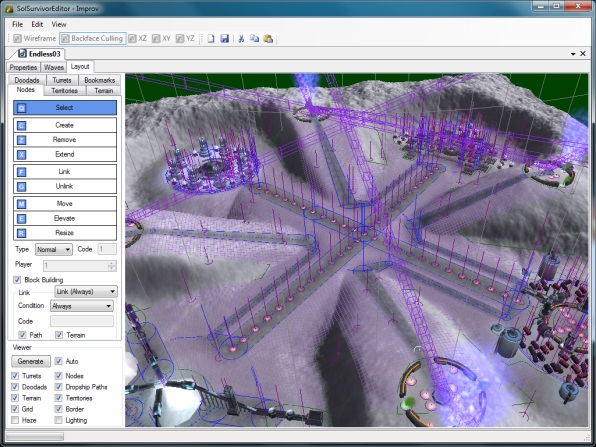Enable Haze in Viewer
The image size is (596, 447).
15,420
